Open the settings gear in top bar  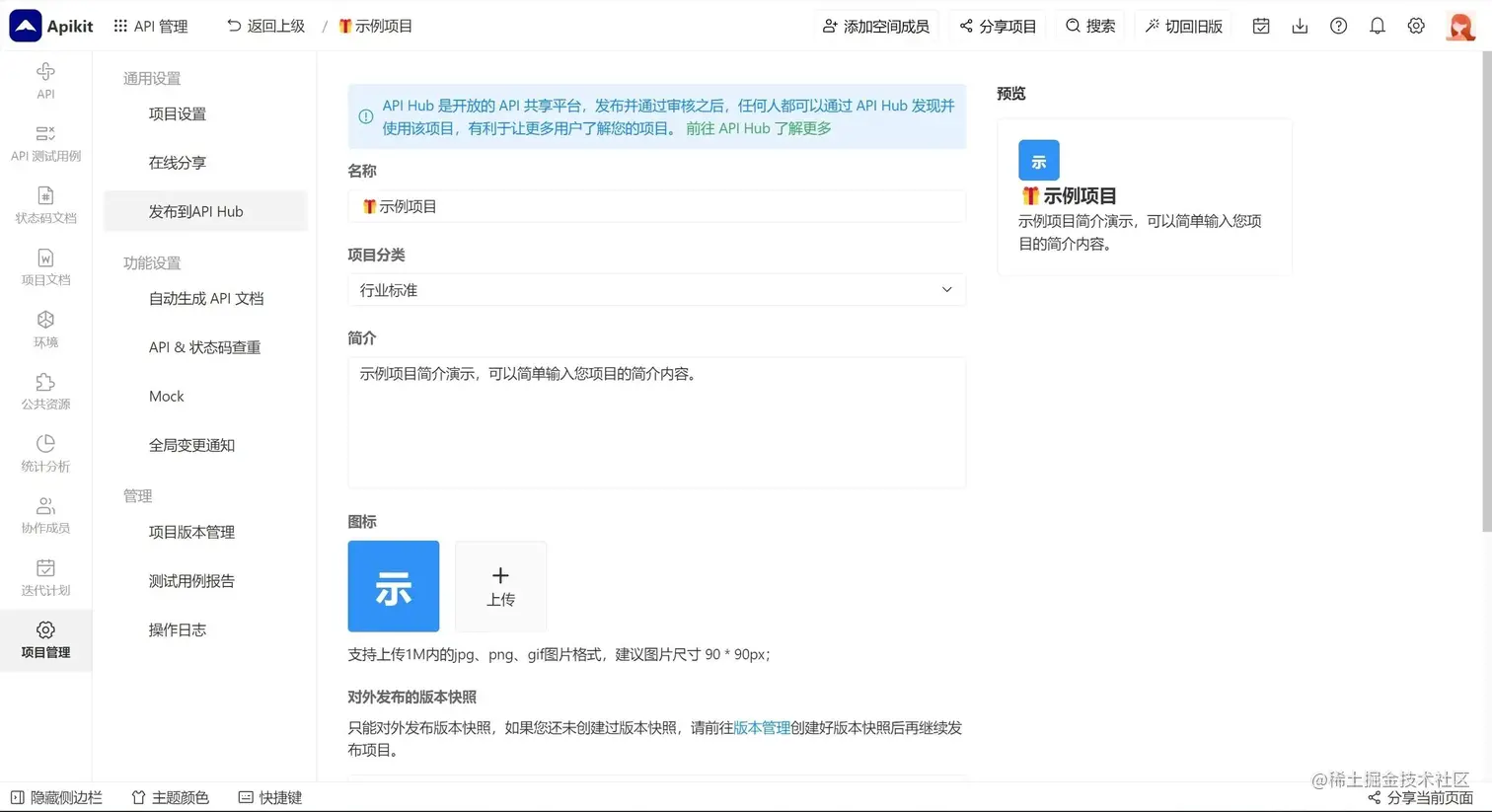pyautogui.click(x=1416, y=26)
